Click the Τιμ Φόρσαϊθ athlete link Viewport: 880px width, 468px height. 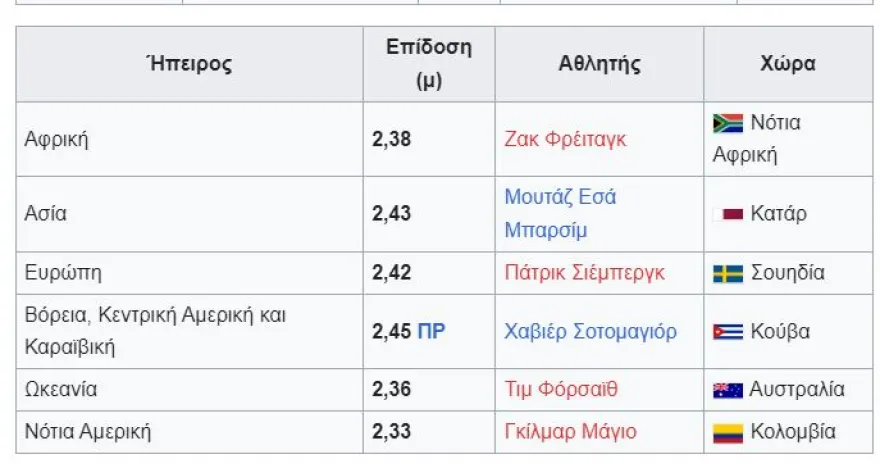point(561,390)
